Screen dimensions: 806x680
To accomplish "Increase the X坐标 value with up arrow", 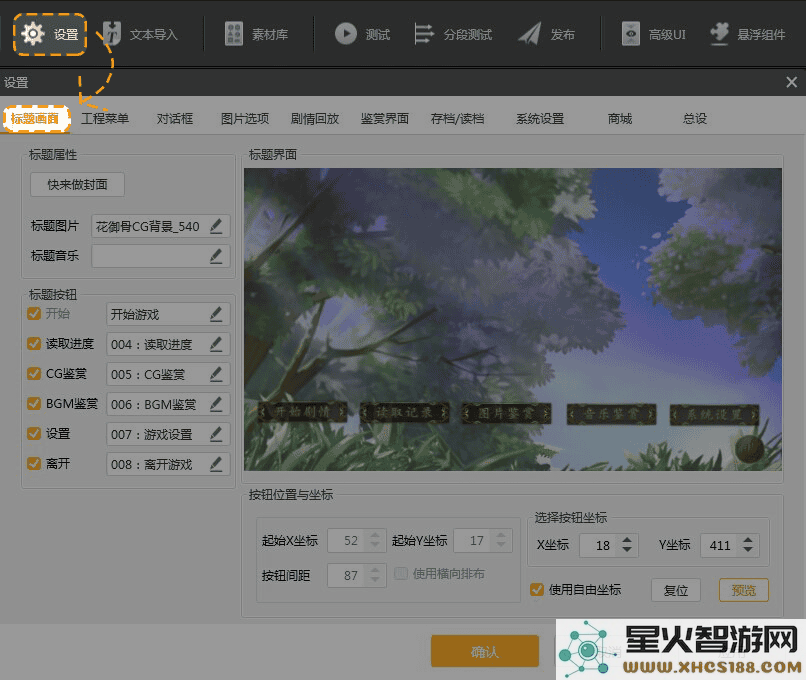I will click(627, 540).
